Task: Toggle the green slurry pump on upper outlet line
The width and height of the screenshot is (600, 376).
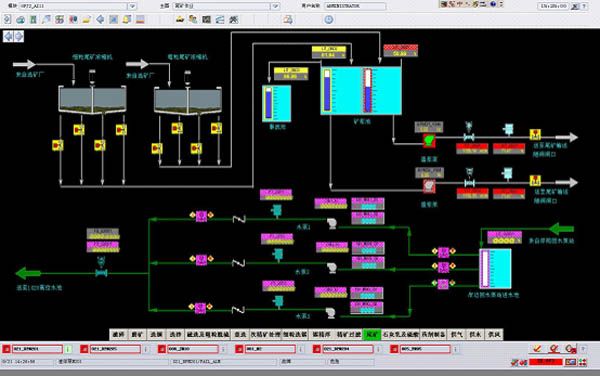Action: point(429,141)
